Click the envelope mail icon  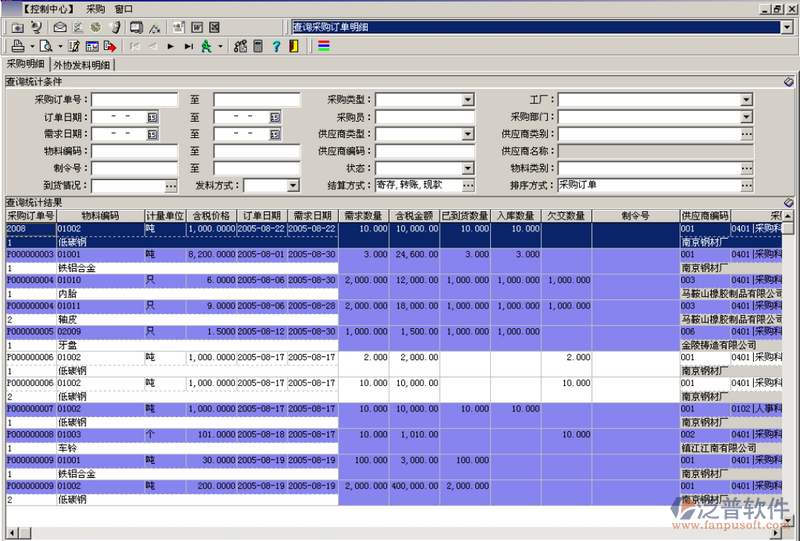(59, 27)
